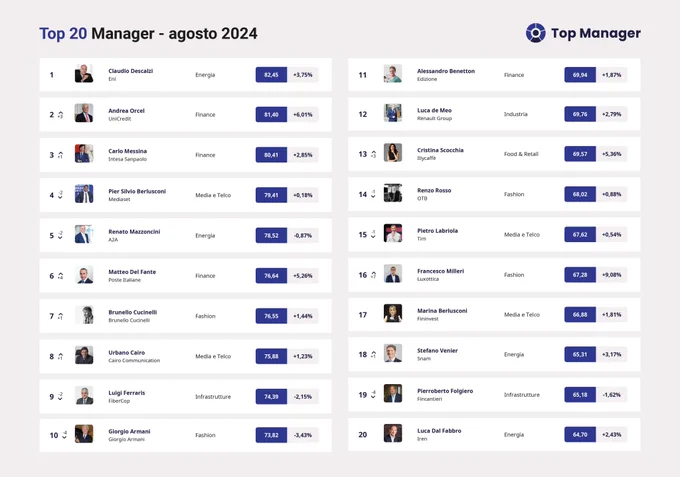Click the name Claudio Descalzi
This screenshot has width=680, height=477.
click(x=131, y=71)
